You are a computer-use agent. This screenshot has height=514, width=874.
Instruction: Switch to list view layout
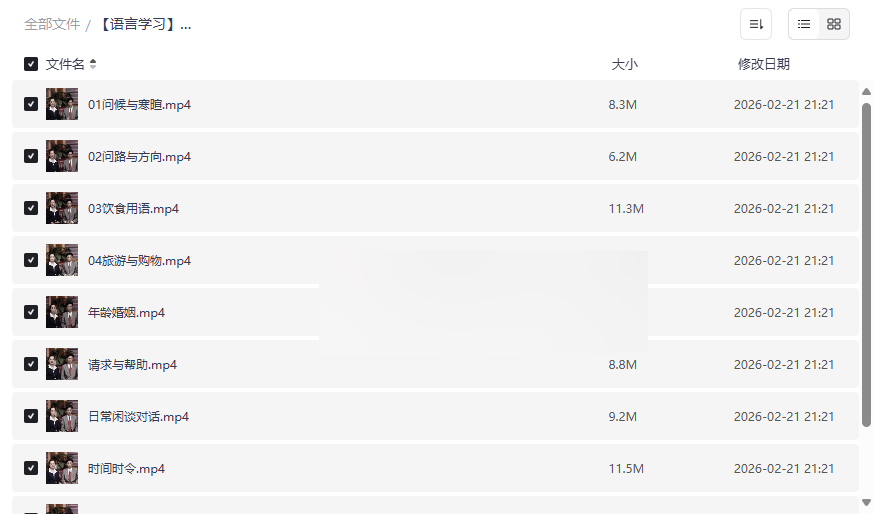pyautogui.click(x=804, y=24)
